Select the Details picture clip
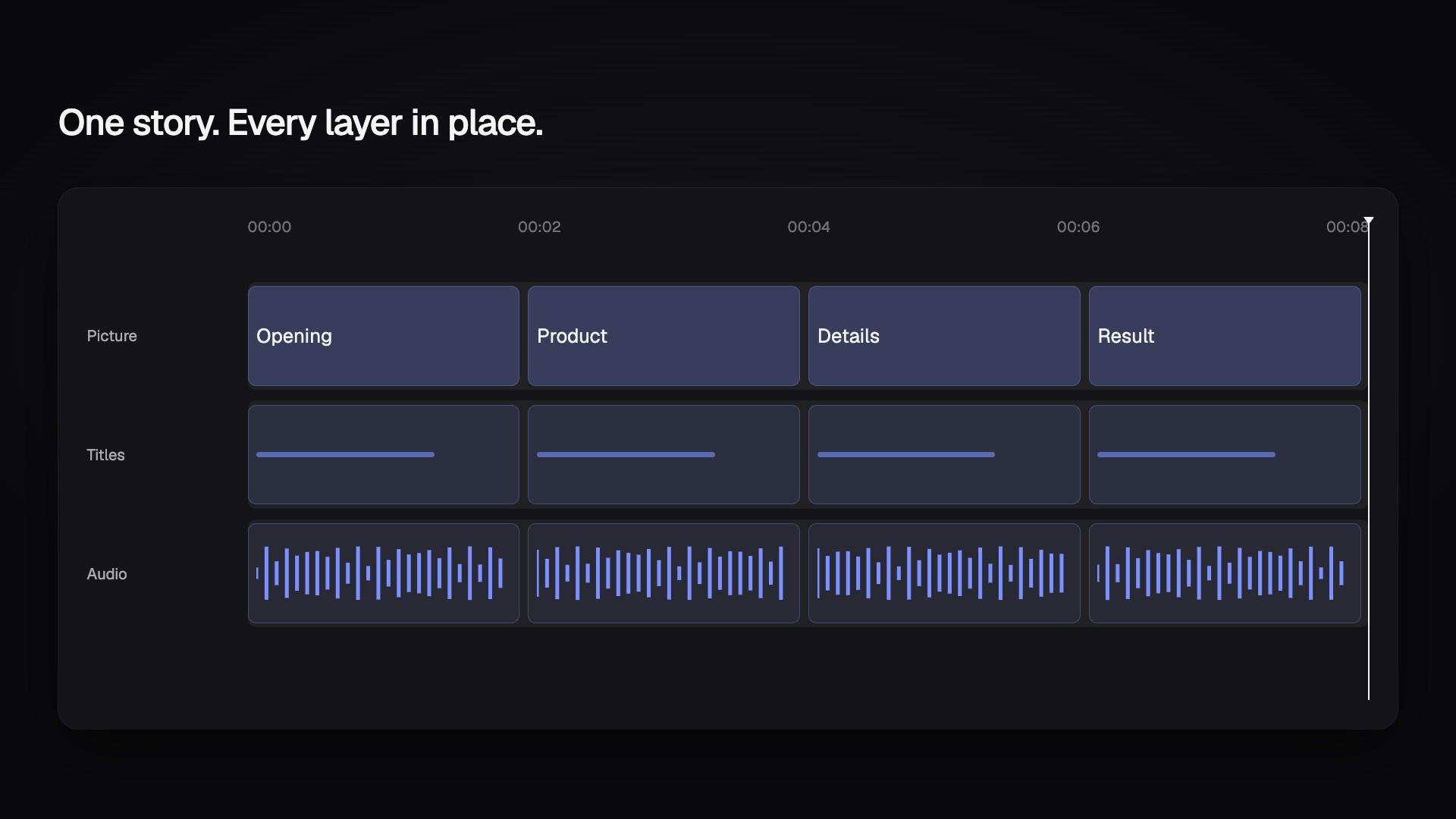This screenshot has height=819, width=1456. 944,336
